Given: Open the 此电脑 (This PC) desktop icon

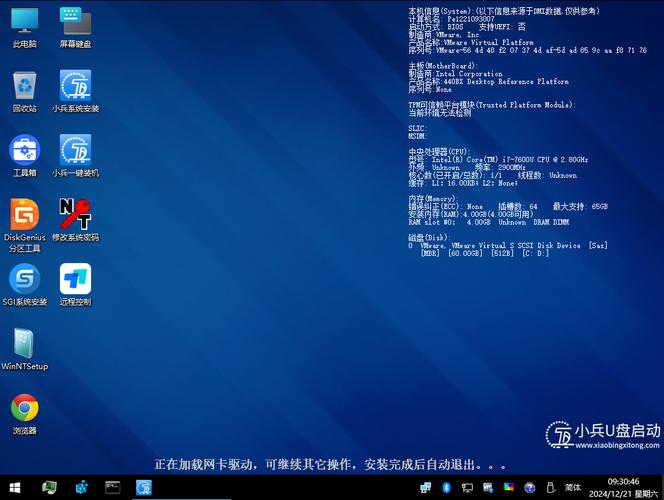Looking at the screenshot, I should click(x=25, y=24).
